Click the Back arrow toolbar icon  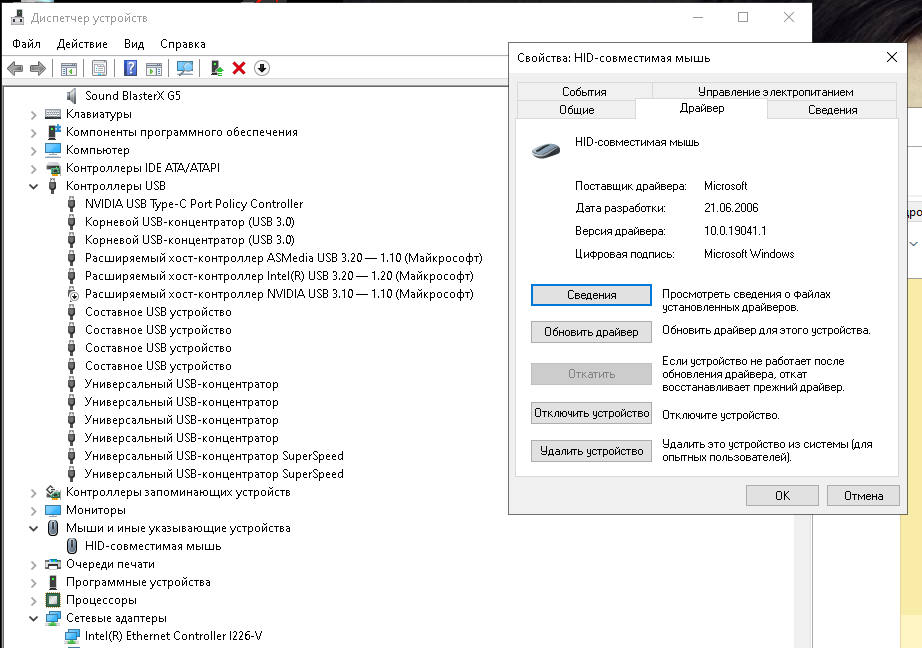(15, 68)
